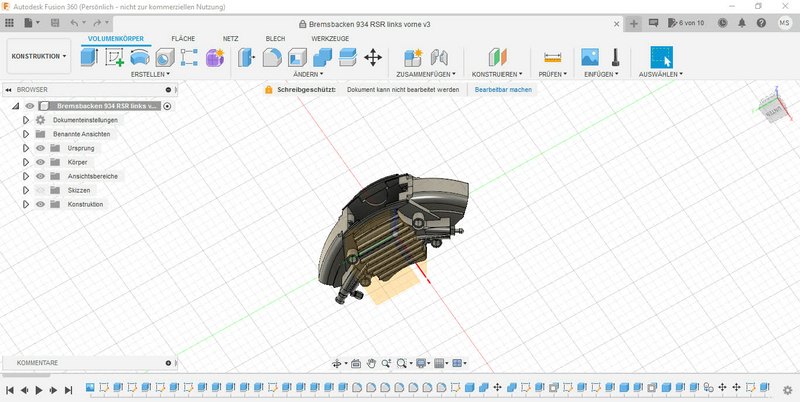Toggle visibility of Konstruktion browser folder
Screen dimensions: 800x402
[40, 204]
